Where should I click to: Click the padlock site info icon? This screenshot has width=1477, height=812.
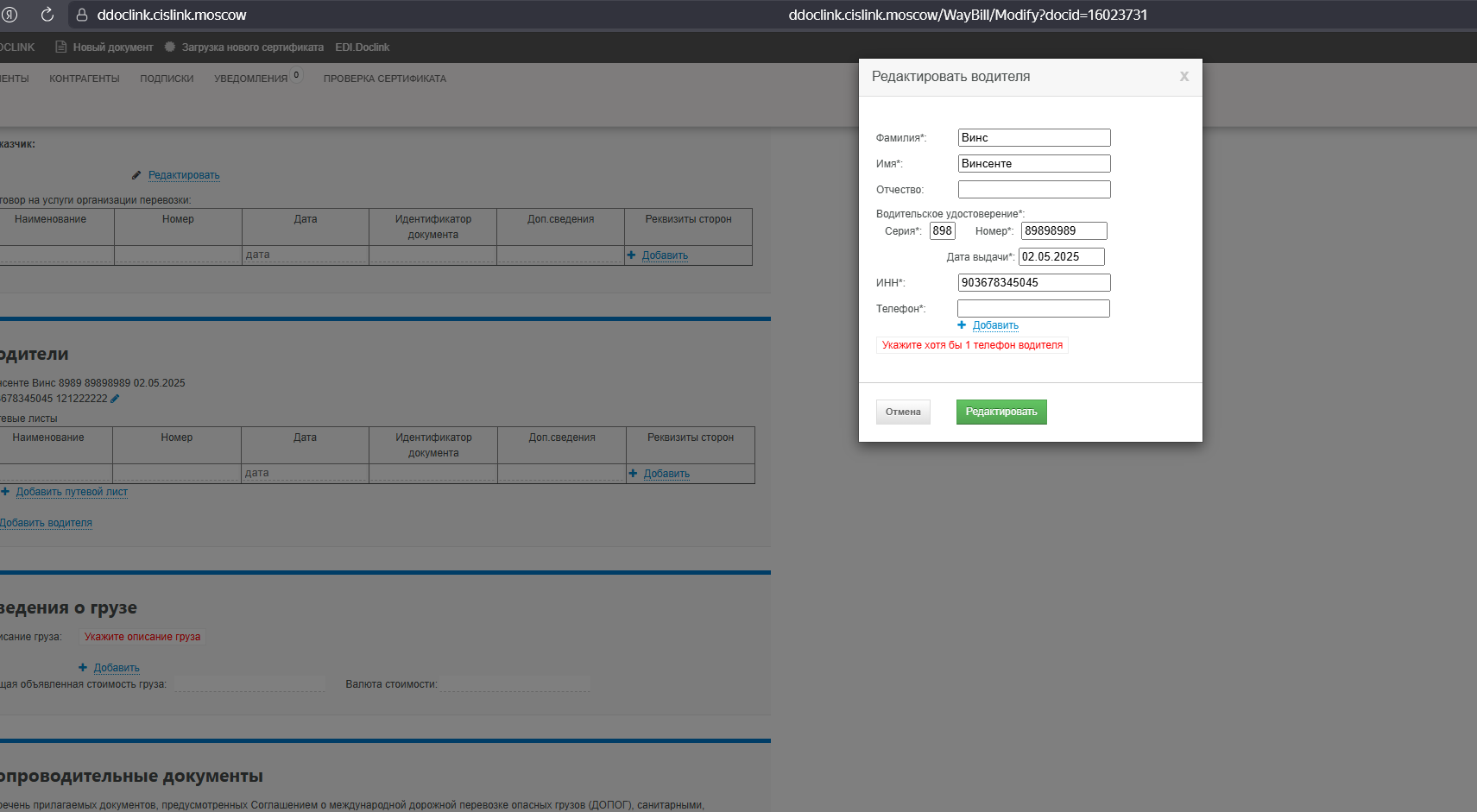click(82, 15)
